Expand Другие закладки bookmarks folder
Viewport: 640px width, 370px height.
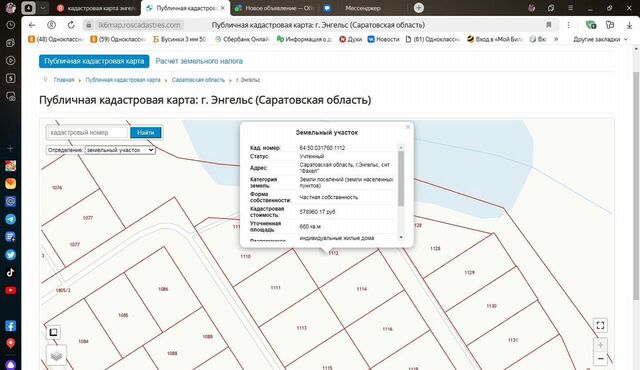pyautogui.click(x=600, y=39)
